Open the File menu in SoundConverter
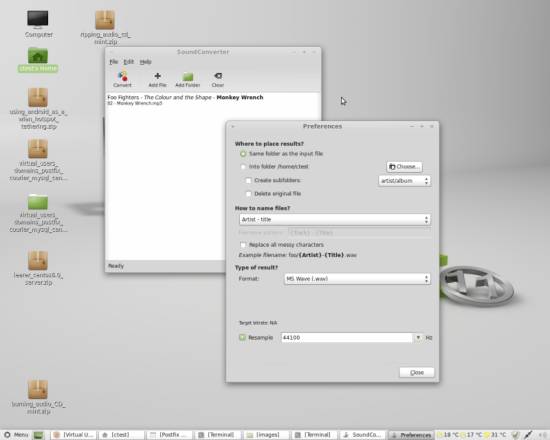 pyautogui.click(x=114, y=62)
